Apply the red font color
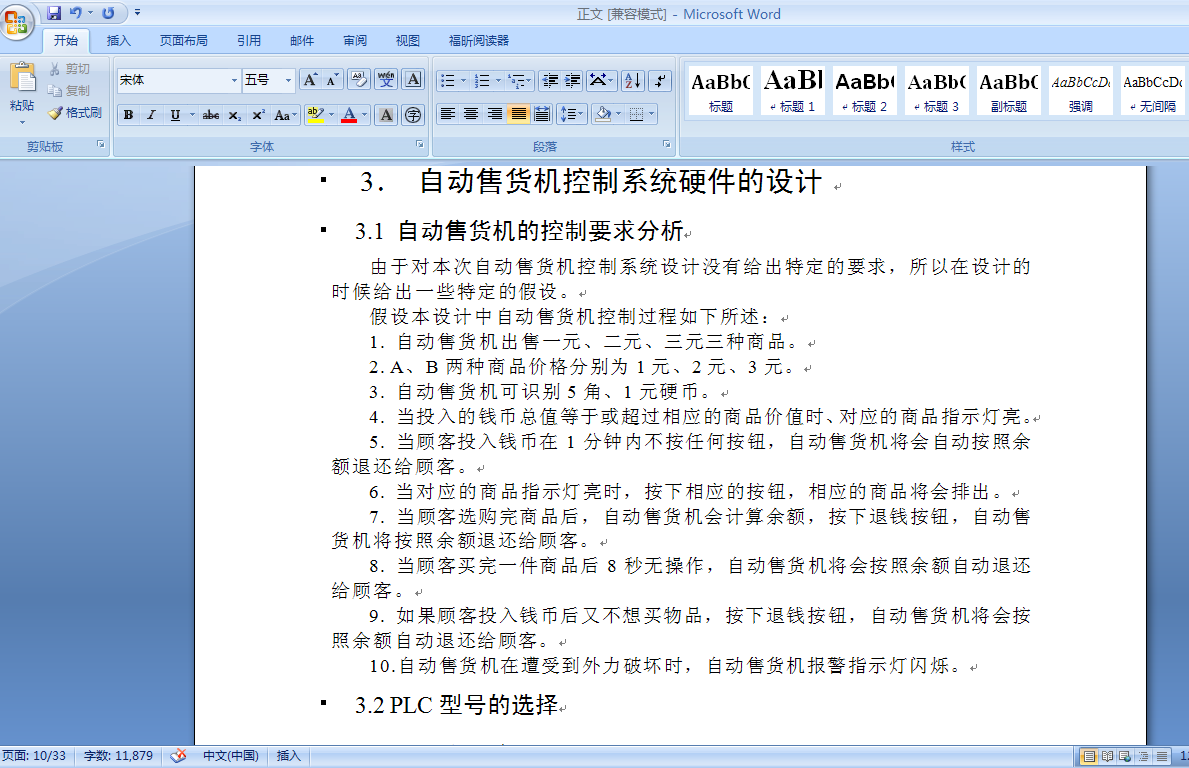The image size is (1189, 768). (x=349, y=114)
